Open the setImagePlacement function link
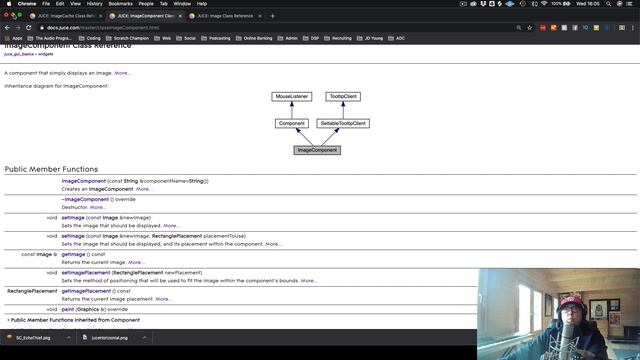This screenshot has height=360, width=640. pyautogui.click(x=86, y=273)
